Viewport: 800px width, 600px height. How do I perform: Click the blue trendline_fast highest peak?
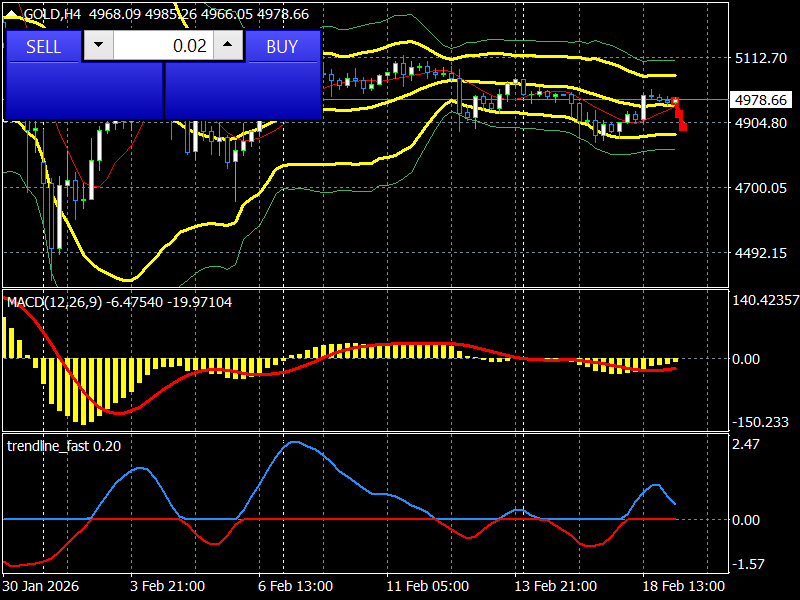tap(293, 442)
